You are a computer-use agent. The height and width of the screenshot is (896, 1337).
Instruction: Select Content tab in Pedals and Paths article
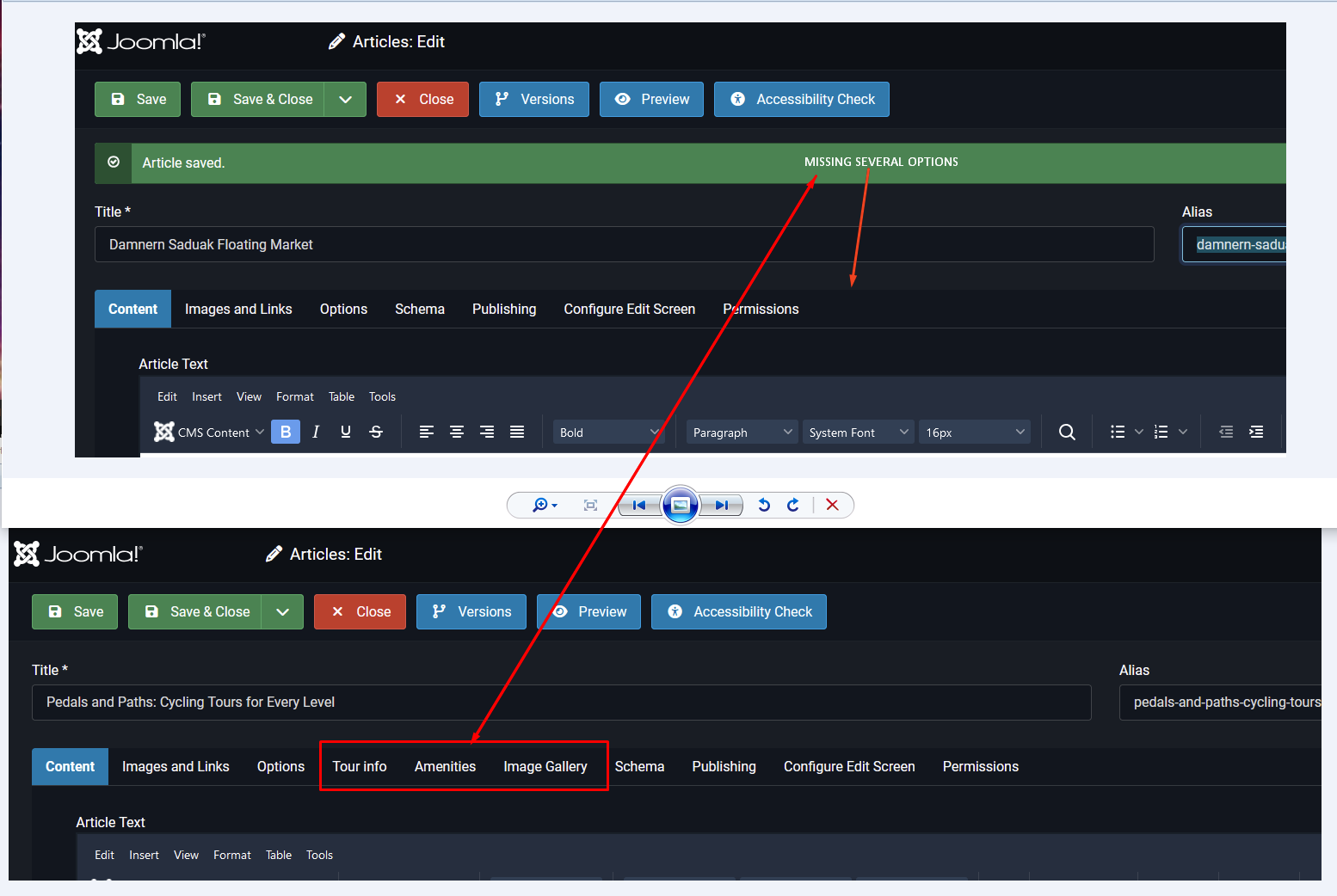click(71, 766)
